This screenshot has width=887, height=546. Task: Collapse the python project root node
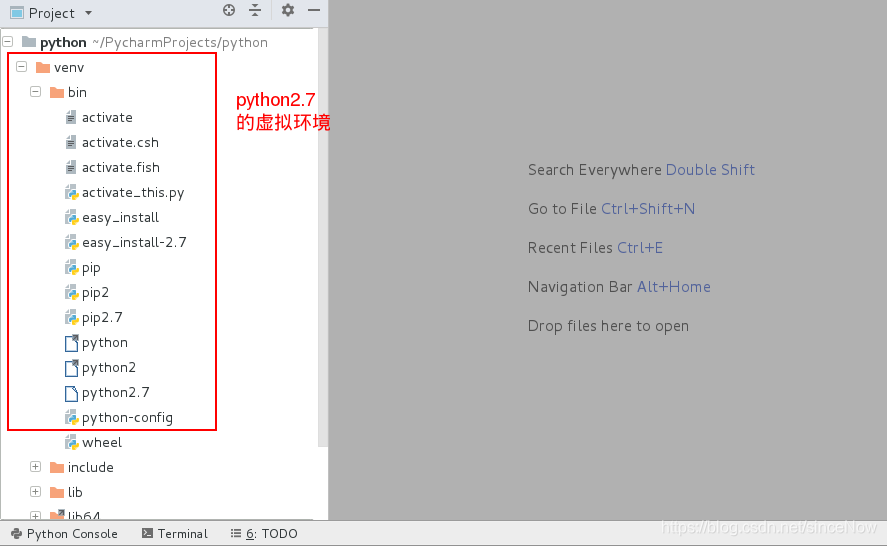[x=8, y=41]
